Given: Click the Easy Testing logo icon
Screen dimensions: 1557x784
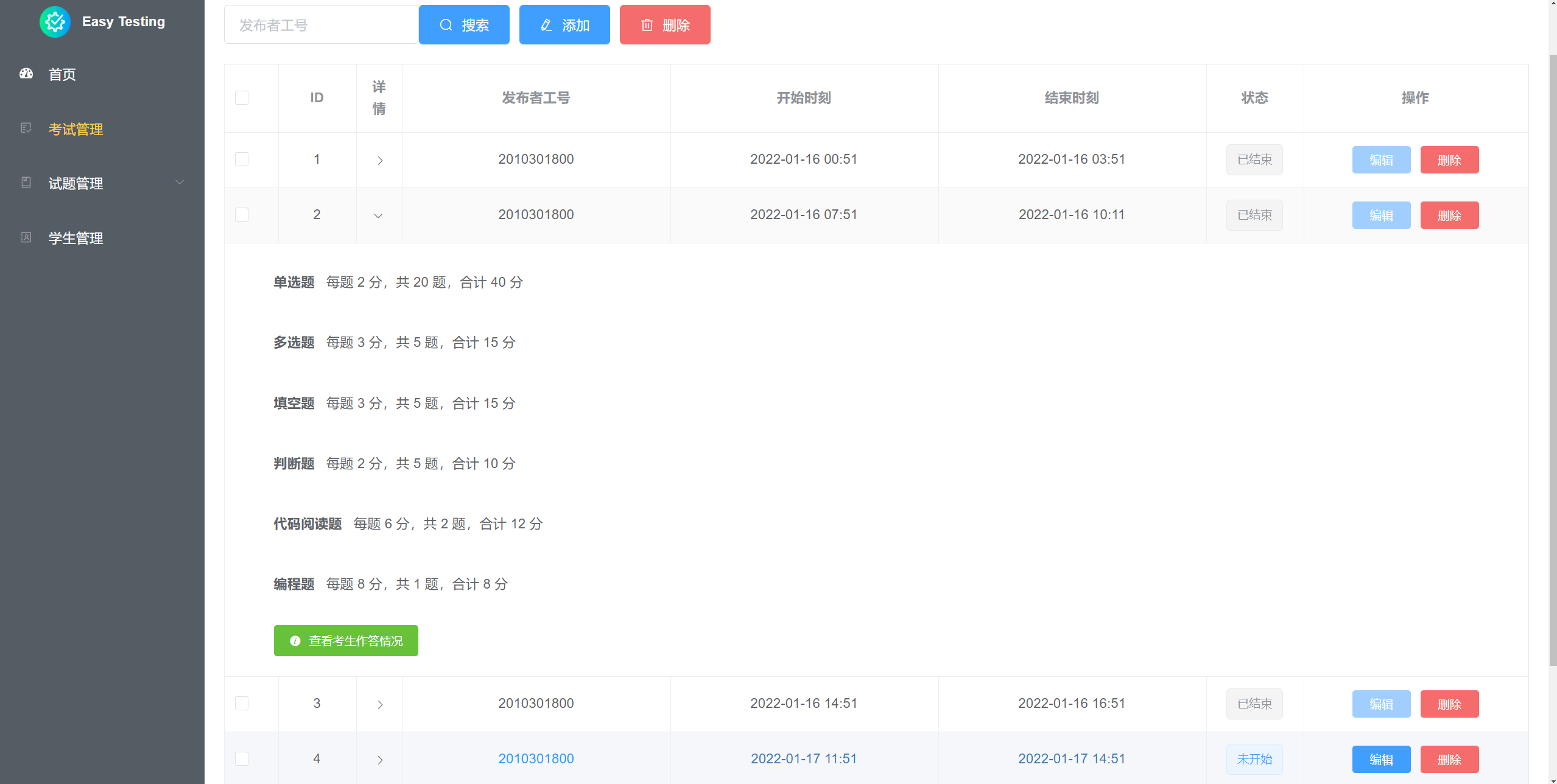Looking at the screenshot, I should [55, 22].
